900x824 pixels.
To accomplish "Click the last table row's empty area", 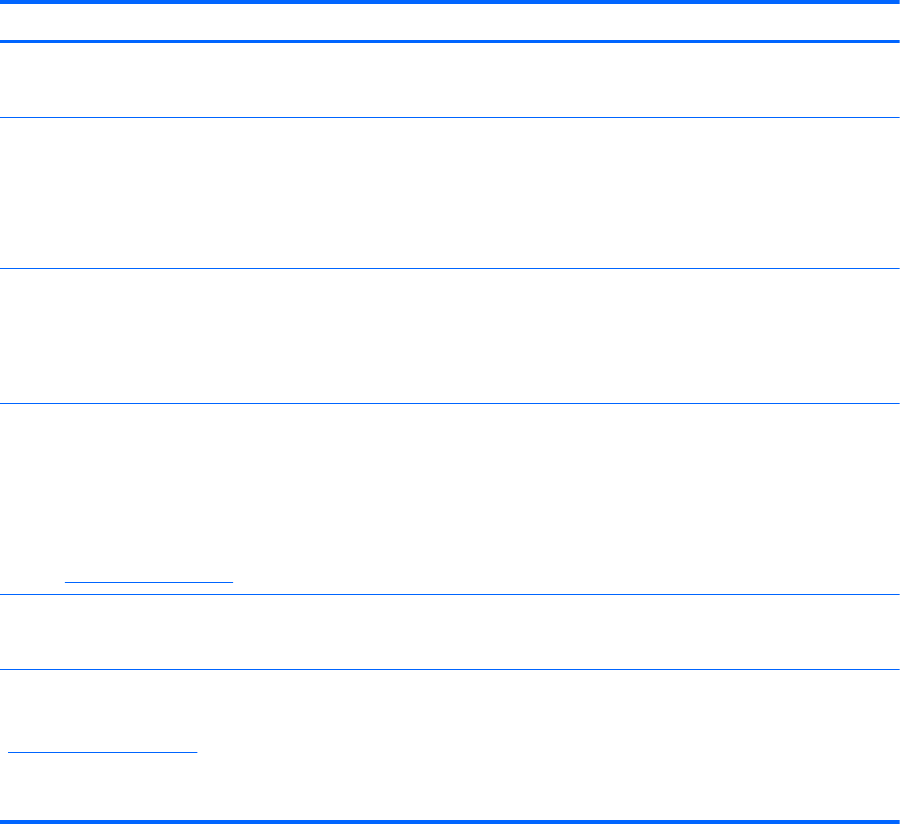I will point(450,710).
